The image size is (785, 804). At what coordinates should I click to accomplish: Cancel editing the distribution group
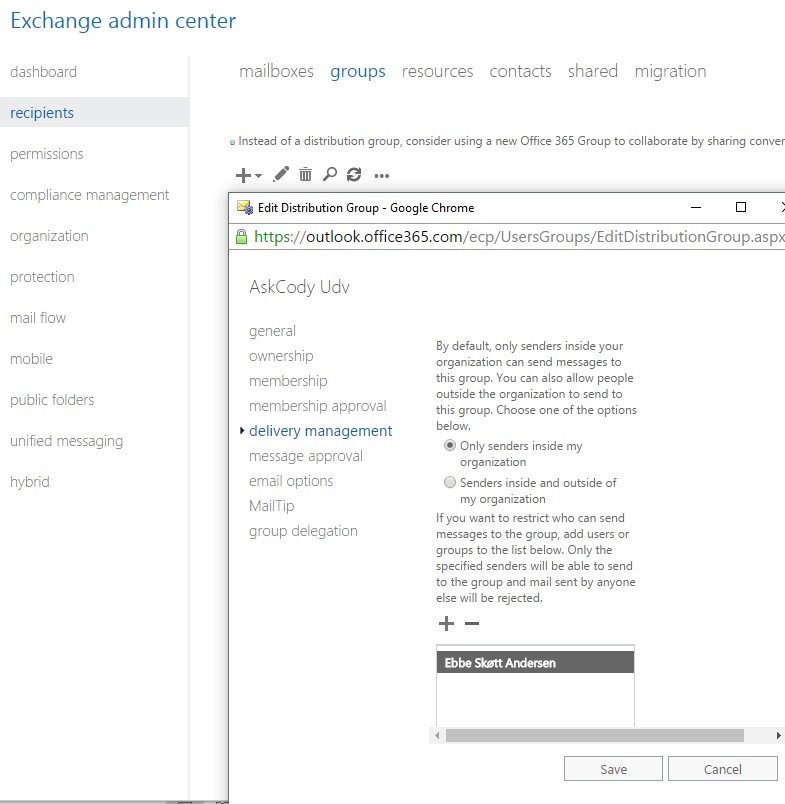coord(722,769)
